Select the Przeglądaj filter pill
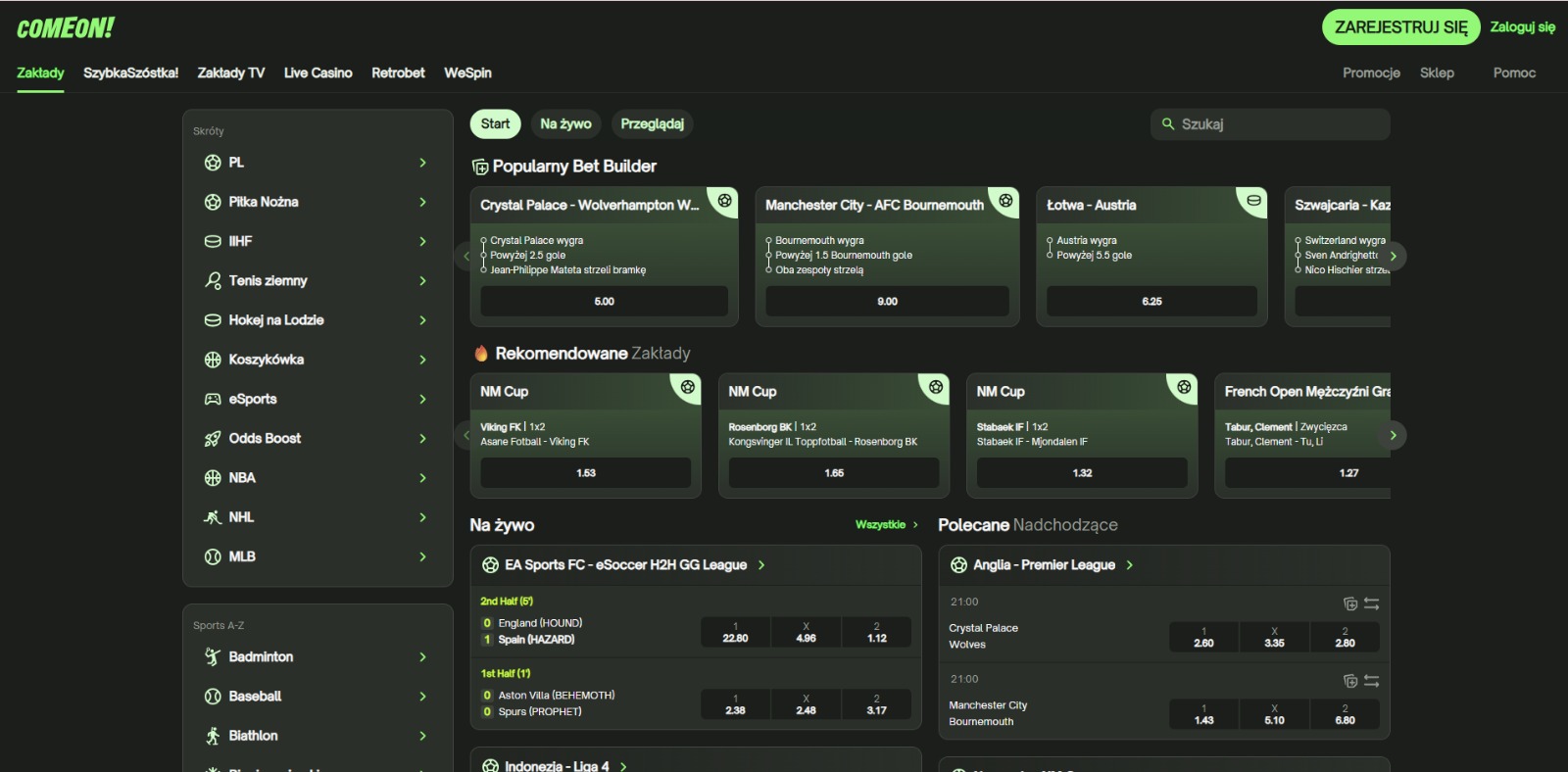 coord(652,123)
